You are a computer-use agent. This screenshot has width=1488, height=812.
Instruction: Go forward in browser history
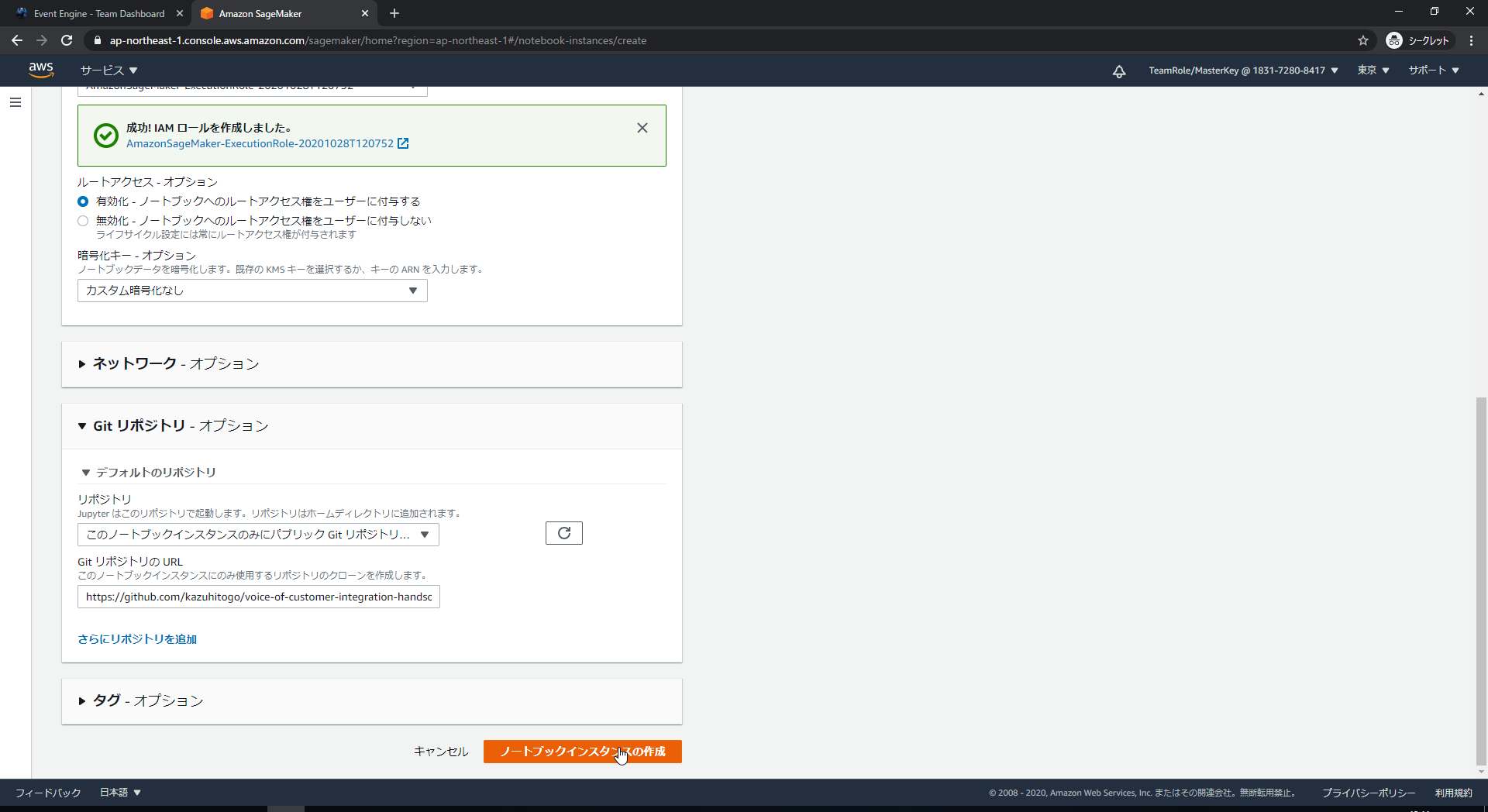pos(42,40)
